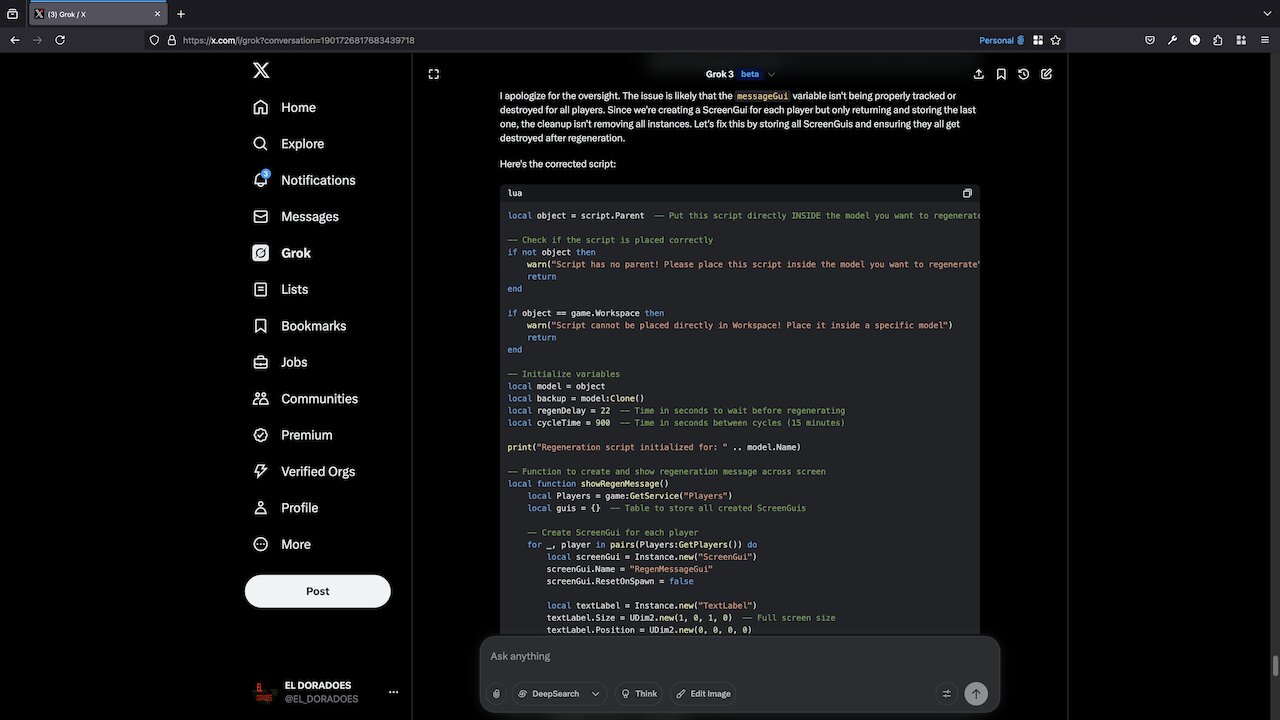This screenshot has width=1280, height=720.
Task: List all tabs with the chevron
Action: pos(1267,14)
